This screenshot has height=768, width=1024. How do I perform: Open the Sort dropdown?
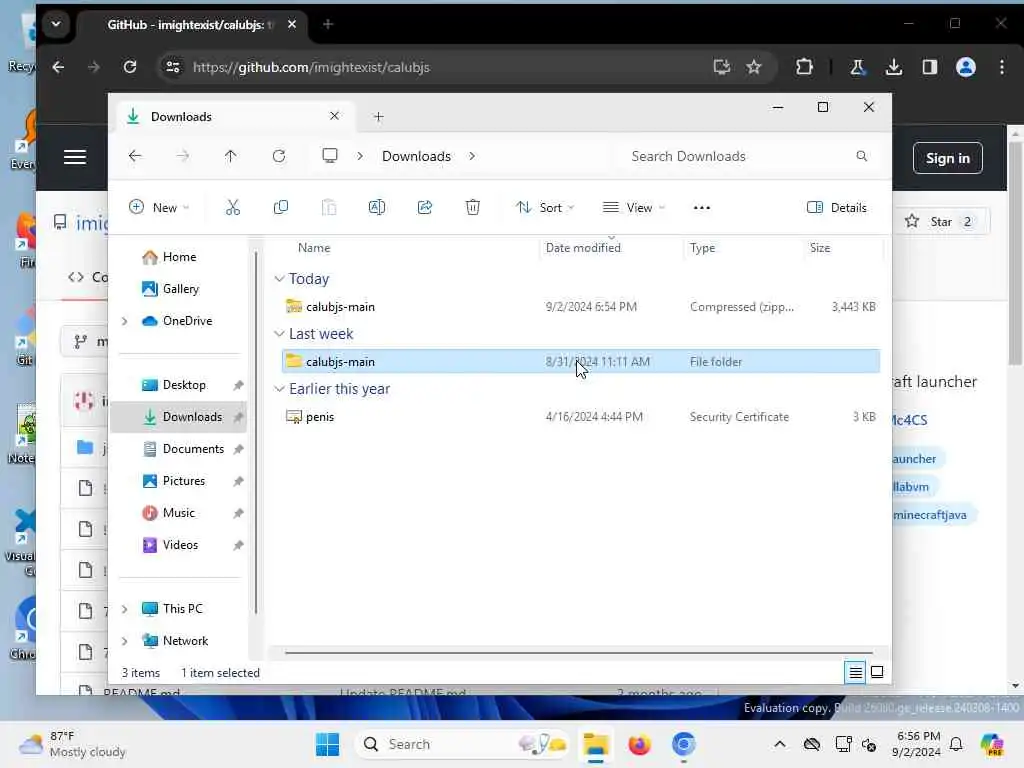coord(545,208)
